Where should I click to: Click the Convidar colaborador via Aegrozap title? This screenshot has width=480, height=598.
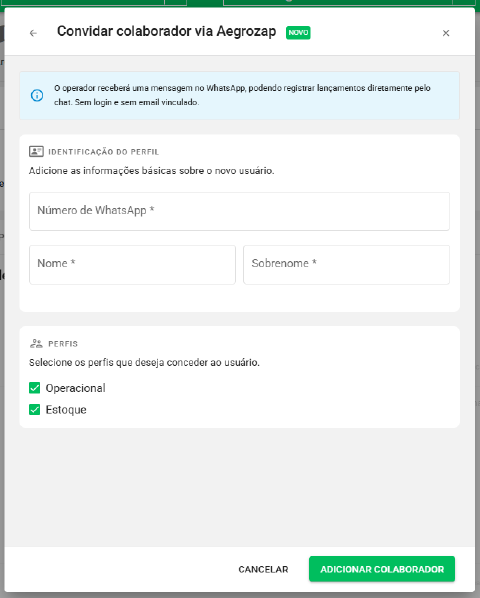tap(167, 31)
